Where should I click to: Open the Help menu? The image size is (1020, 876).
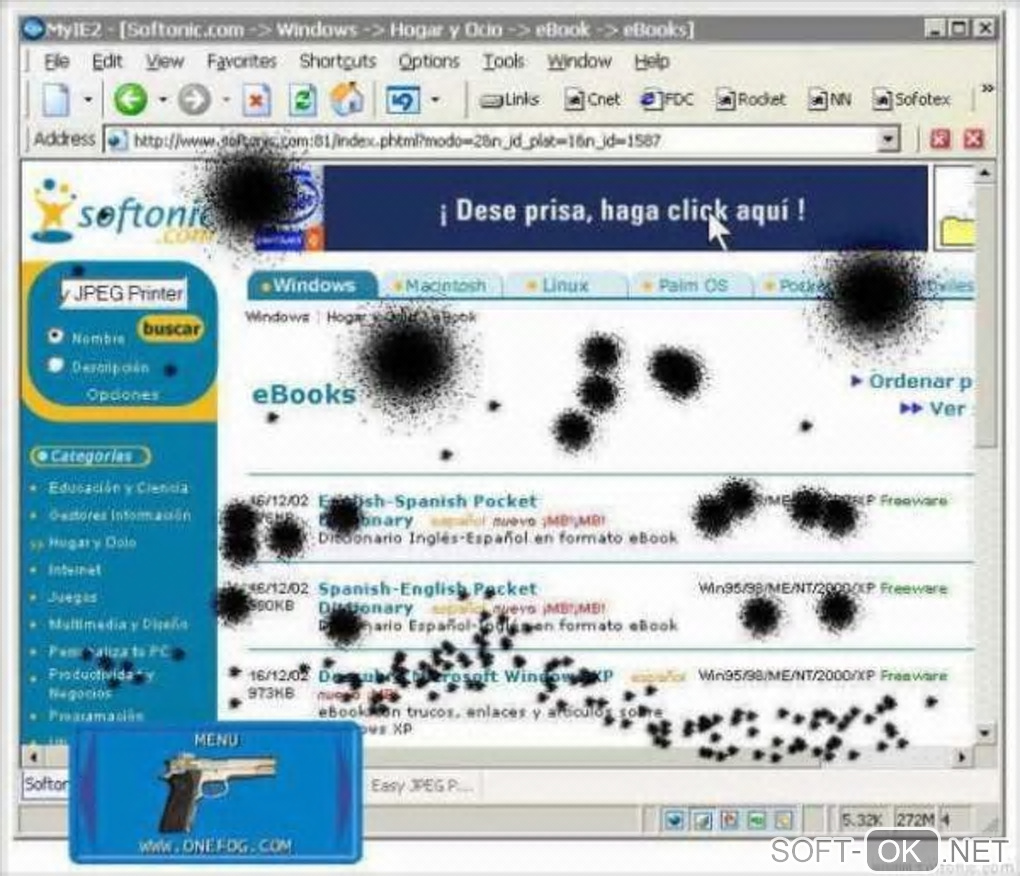click(652, 61)
